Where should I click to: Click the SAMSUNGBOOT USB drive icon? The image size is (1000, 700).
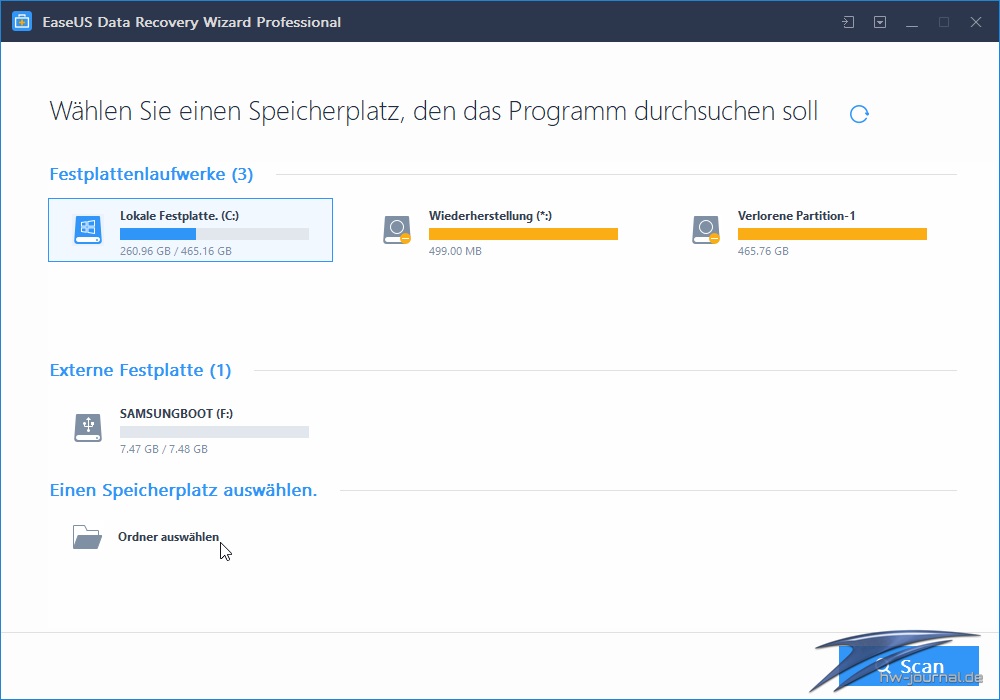[x=88, y=428]
